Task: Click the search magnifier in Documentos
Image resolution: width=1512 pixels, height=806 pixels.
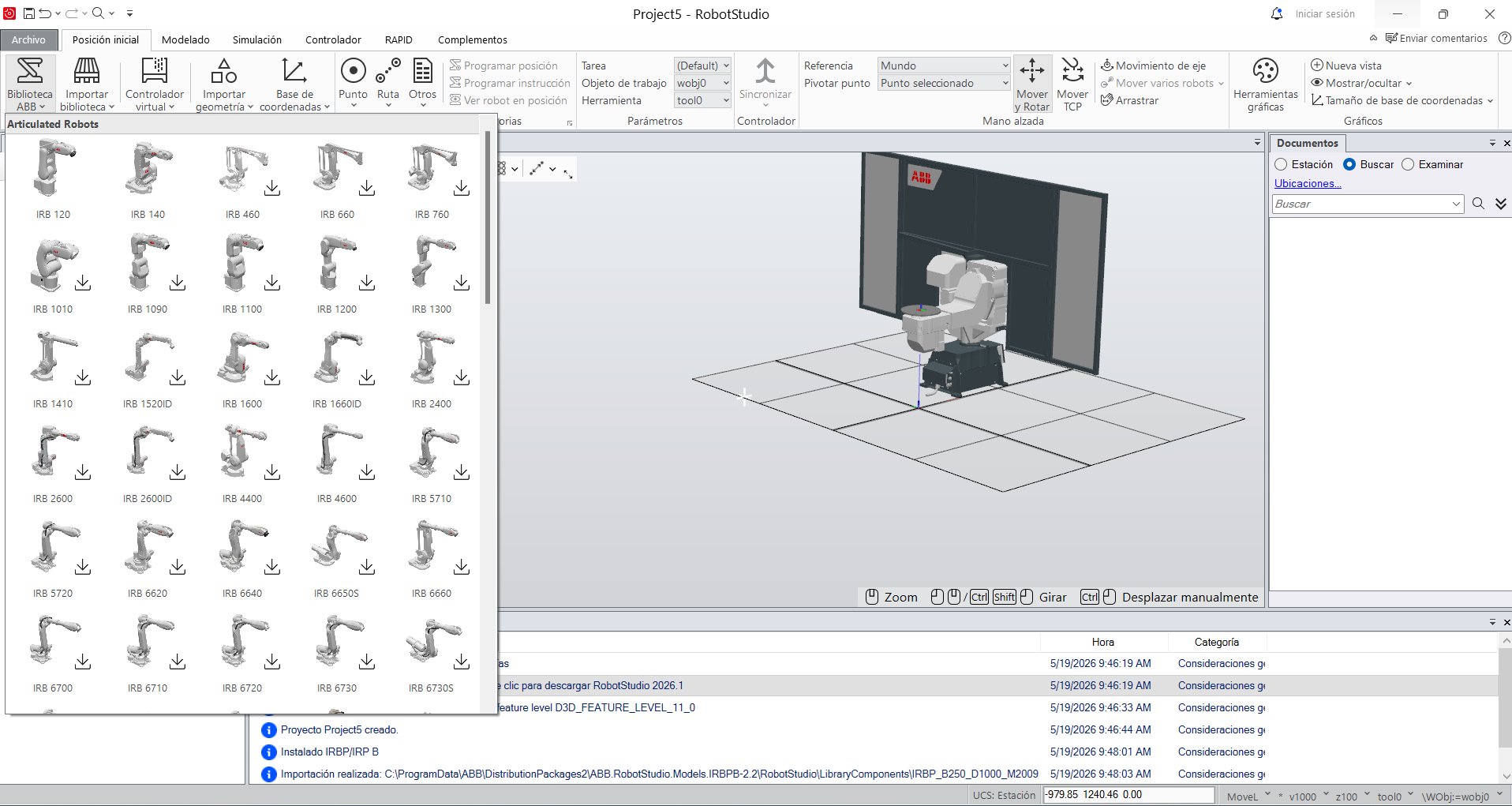Action: pos(1478,204)
